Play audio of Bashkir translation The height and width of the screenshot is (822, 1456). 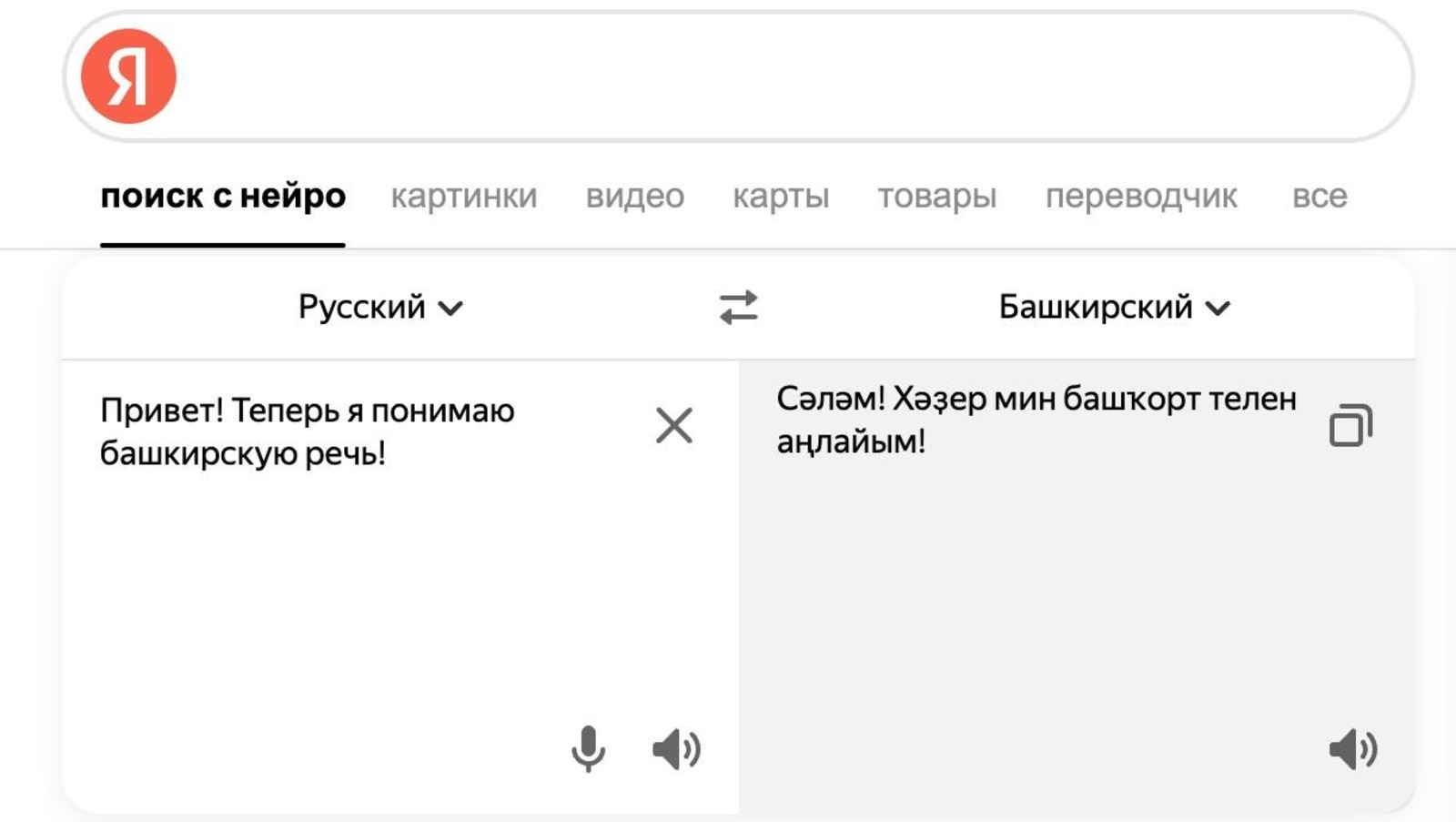point(1353,749)
